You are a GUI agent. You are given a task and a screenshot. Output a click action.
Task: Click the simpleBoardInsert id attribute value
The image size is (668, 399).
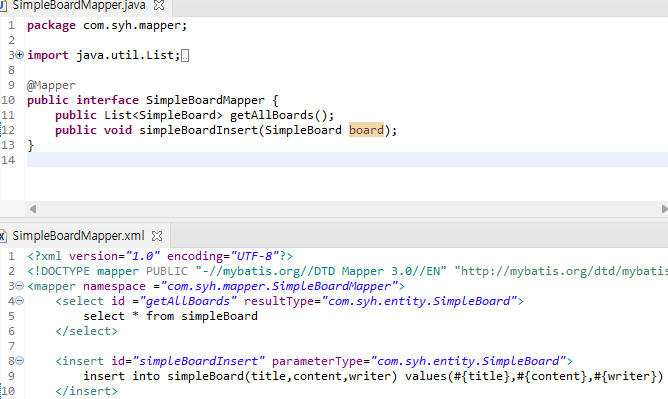point(199,361)
